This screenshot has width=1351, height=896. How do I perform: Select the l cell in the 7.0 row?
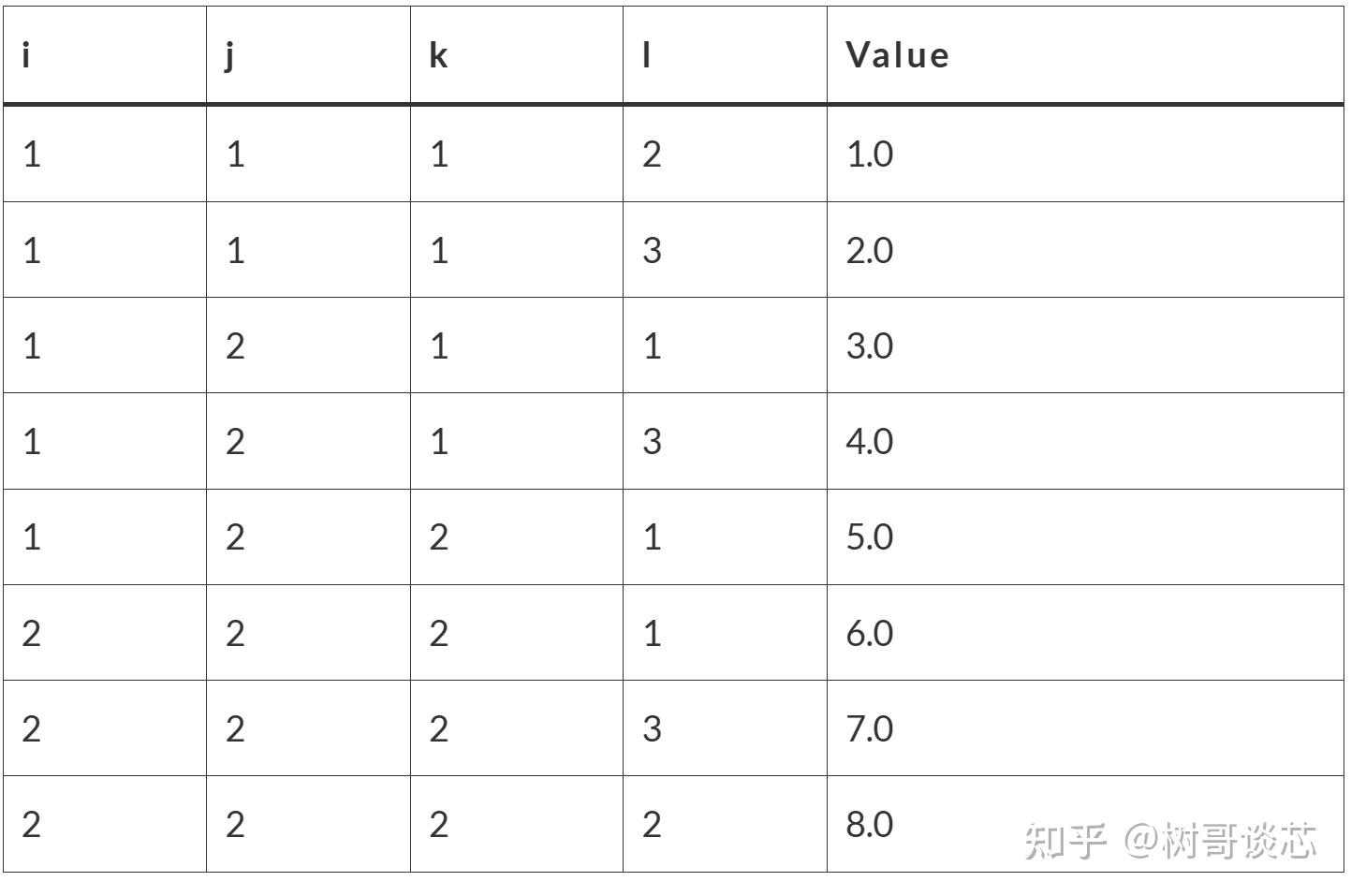pyautogui.click(x=725, y=728)
